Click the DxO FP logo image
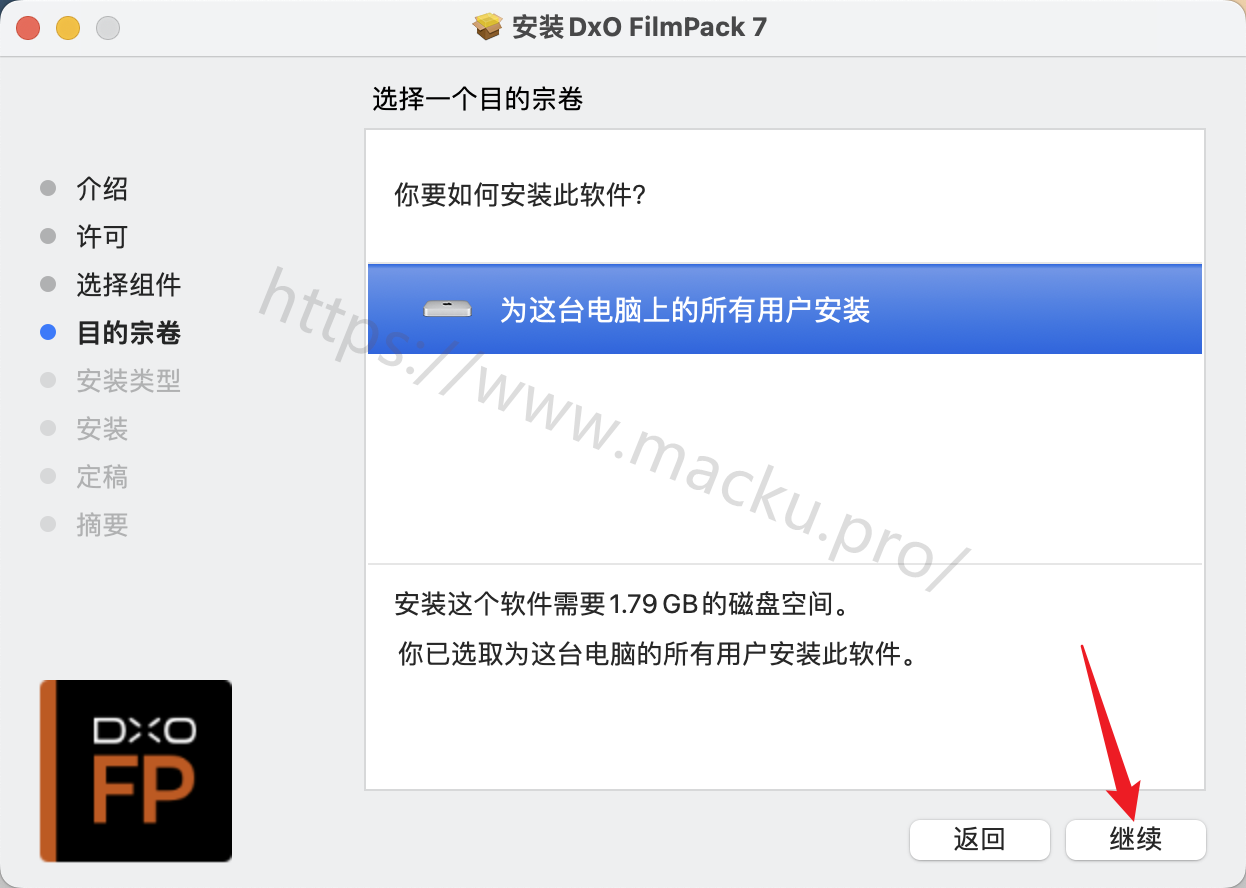 (136, 770)
